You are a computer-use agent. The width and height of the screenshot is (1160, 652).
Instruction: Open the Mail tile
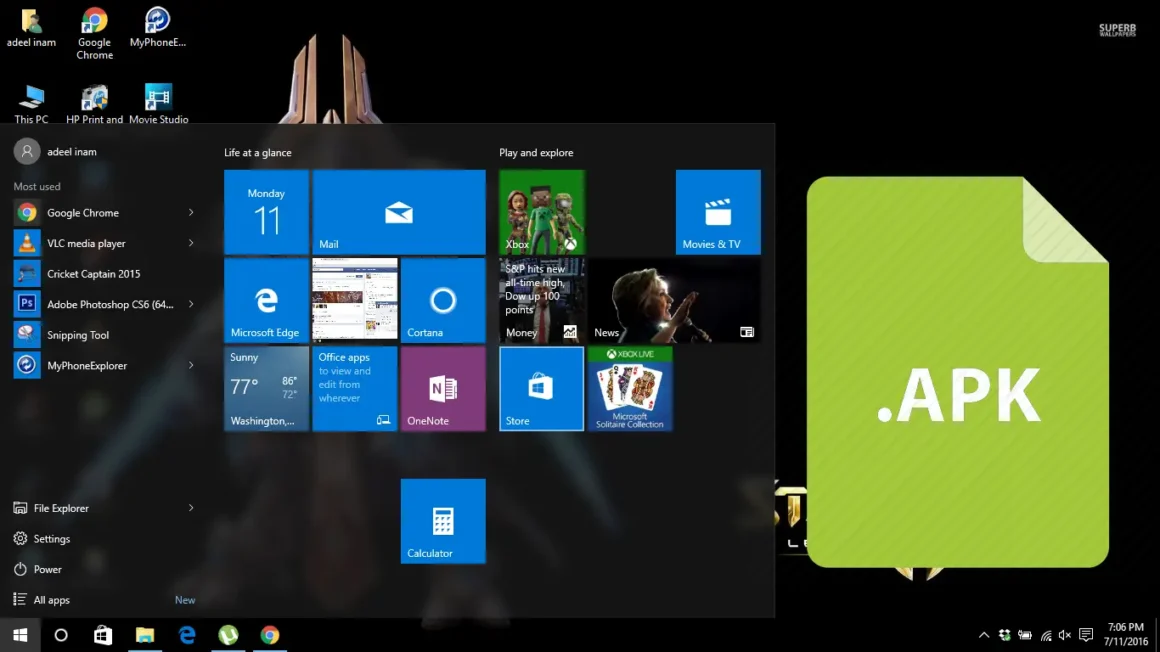click(x=399, y=212)
